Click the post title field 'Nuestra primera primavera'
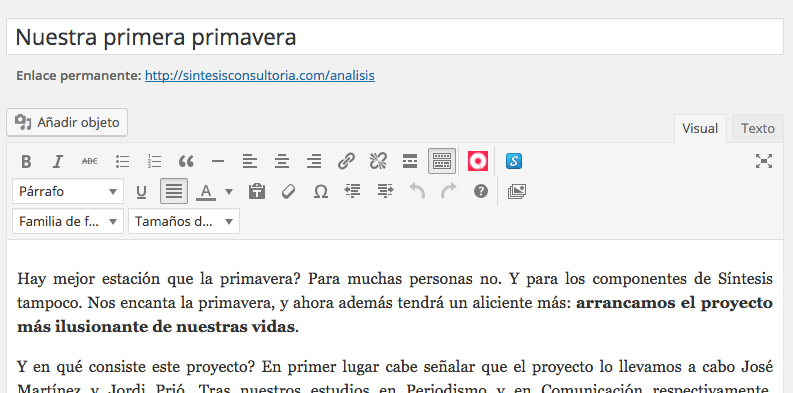793x393 pixels. pyautogui.click(x=395, y=37)
